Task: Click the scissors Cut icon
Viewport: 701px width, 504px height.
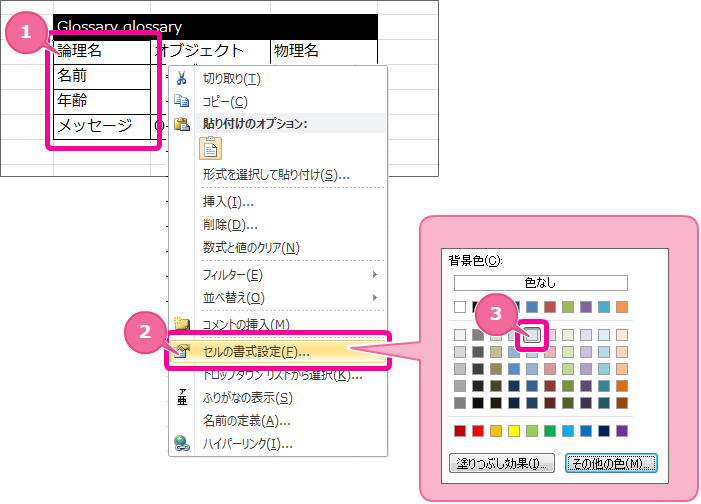Action: click(x=182, y=78)
